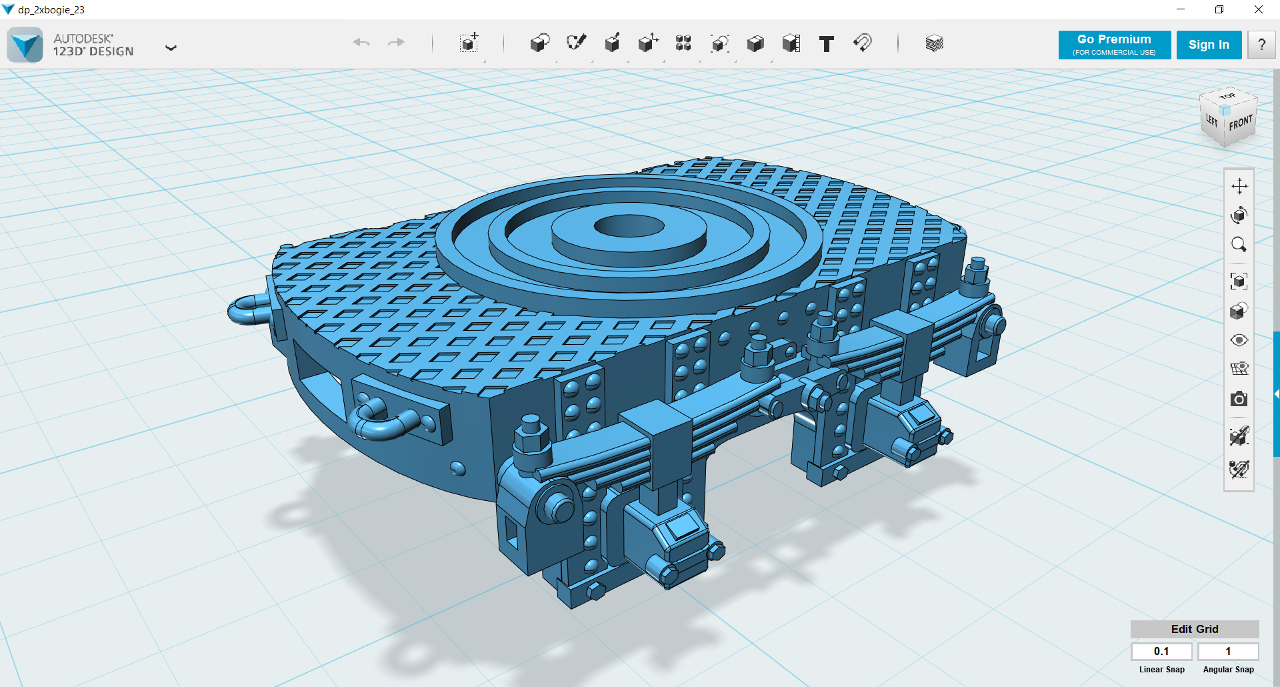
Task: Click the Go Premium button
Action: pyautogui.click(x=1114, y=44)
